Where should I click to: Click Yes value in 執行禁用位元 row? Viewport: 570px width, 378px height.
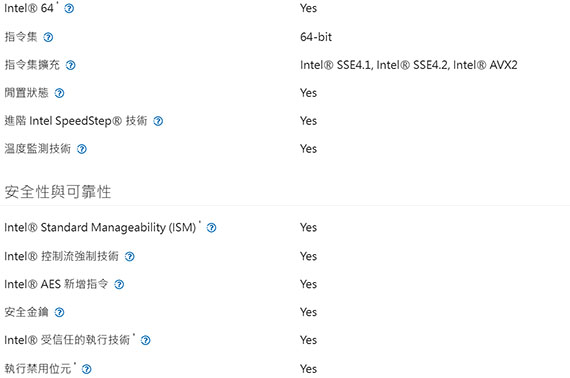pyautogui.click(x=308, y=369)
